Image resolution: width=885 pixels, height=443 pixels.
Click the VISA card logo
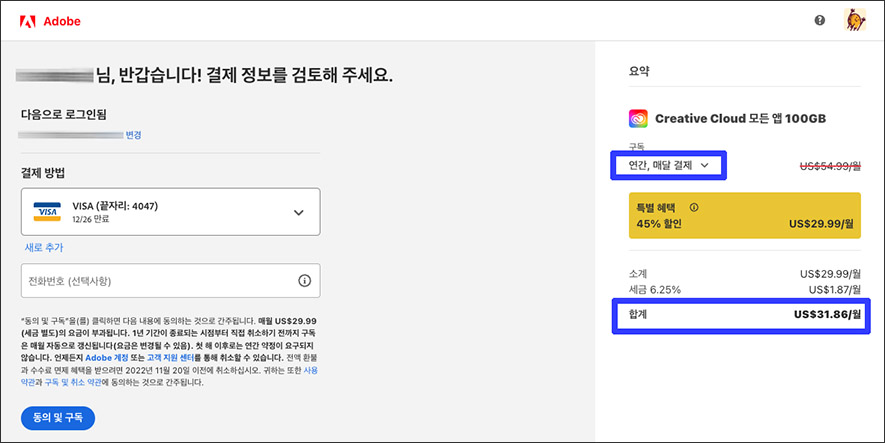[x=47, y=212]
